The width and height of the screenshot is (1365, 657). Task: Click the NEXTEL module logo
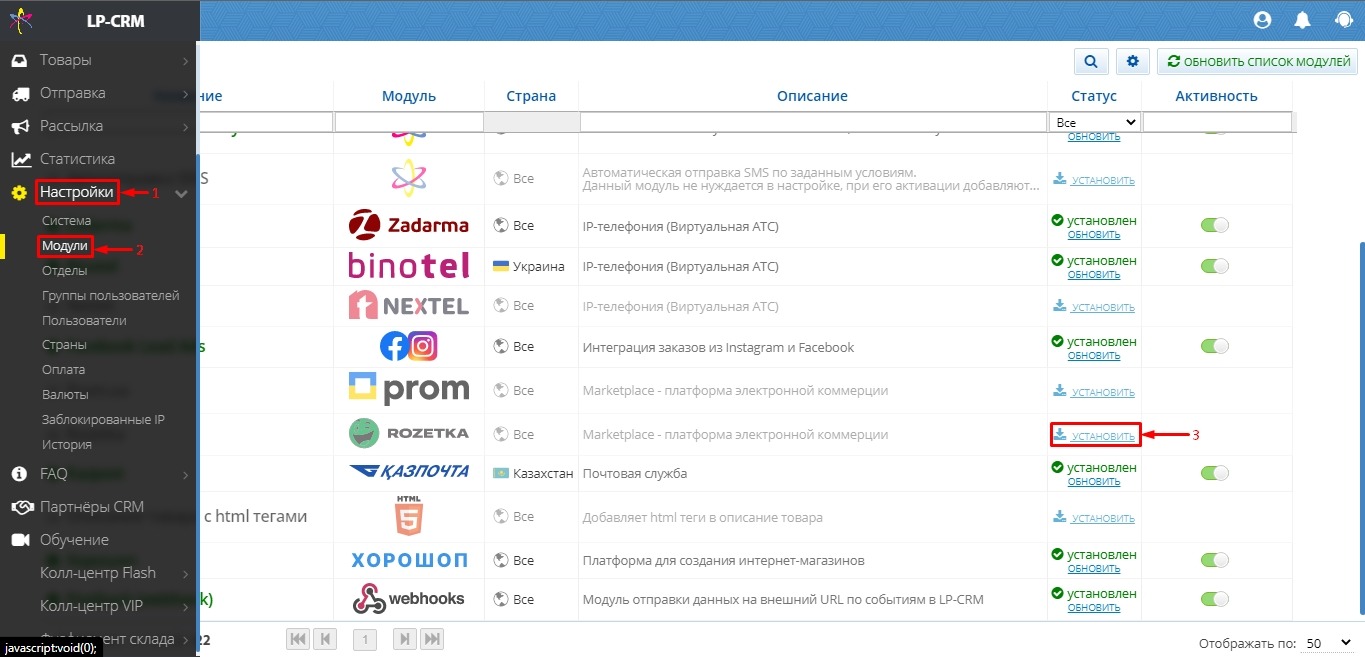point(408,305)
